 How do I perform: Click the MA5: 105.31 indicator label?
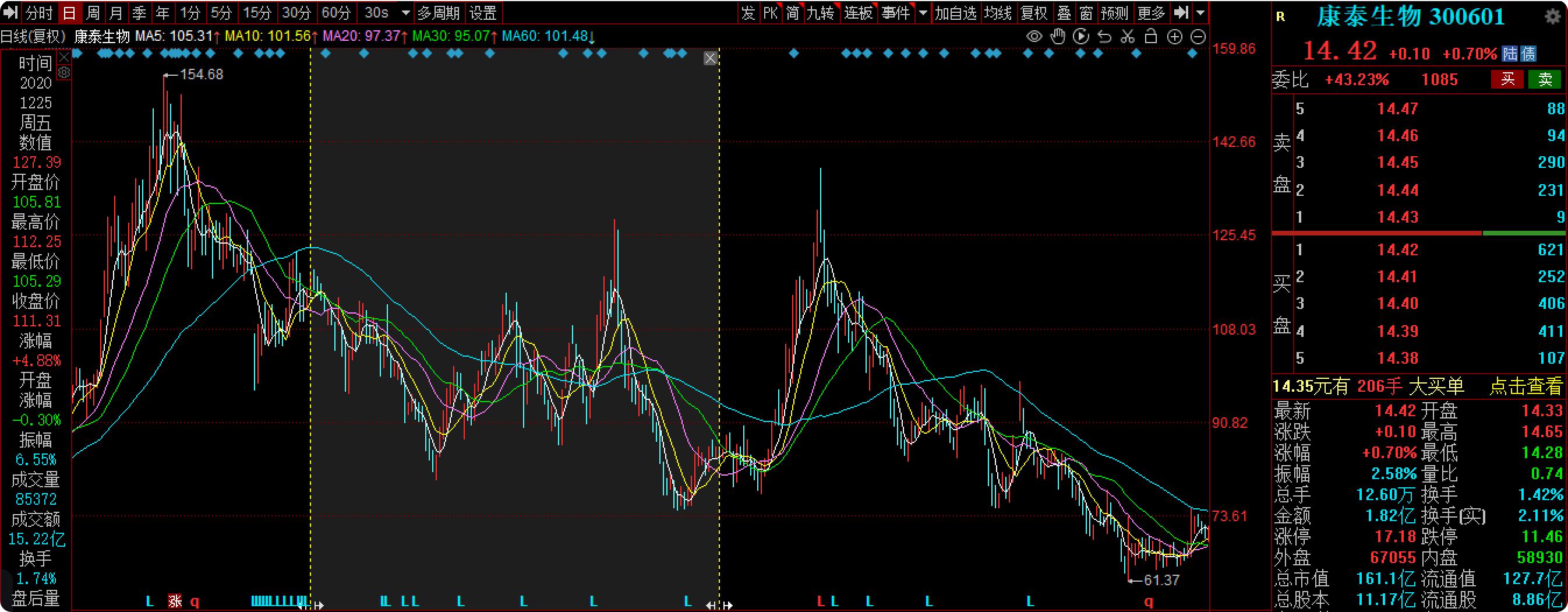pyautogui.click(x=174, y=36)
